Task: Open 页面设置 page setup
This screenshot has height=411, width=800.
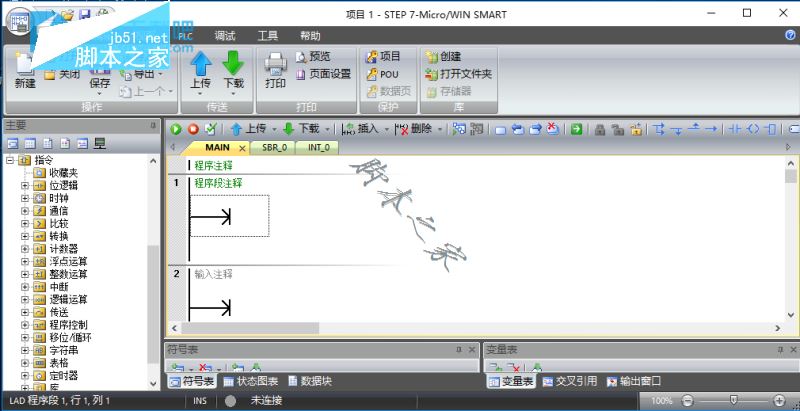Action: 323,74
